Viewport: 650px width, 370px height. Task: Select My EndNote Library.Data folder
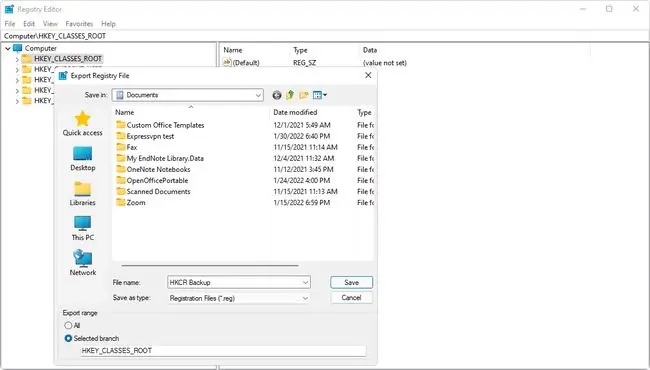(160, 158)
